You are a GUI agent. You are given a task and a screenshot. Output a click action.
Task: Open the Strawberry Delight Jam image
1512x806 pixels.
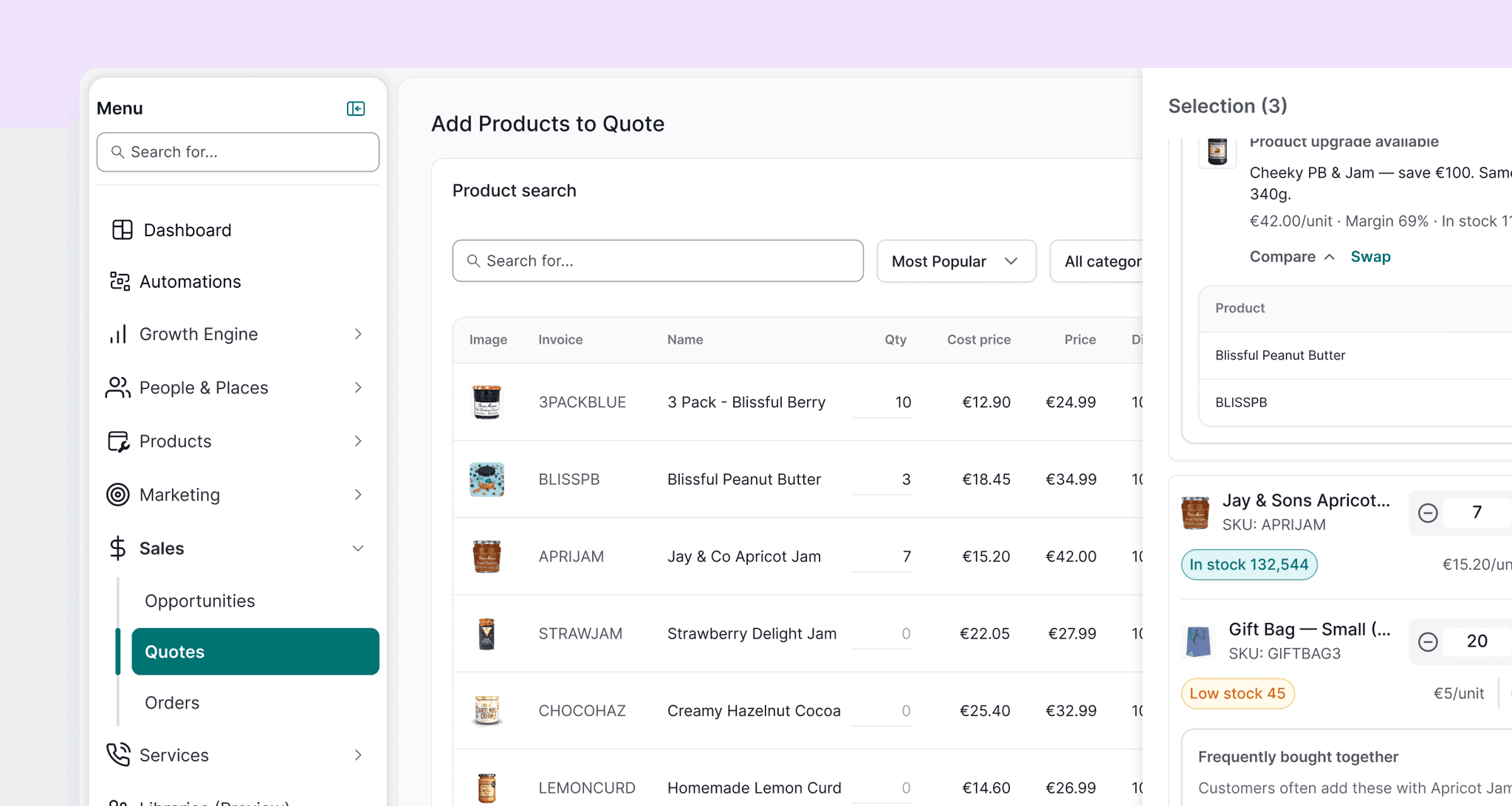coord(487,633)
